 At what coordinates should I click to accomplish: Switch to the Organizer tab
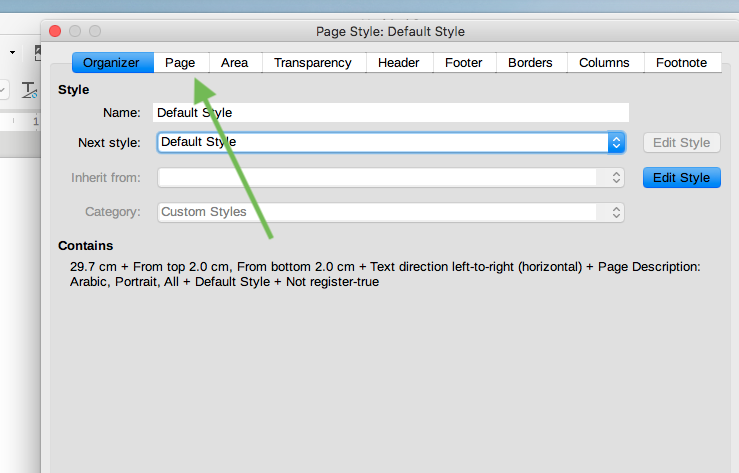pos(111,62)
